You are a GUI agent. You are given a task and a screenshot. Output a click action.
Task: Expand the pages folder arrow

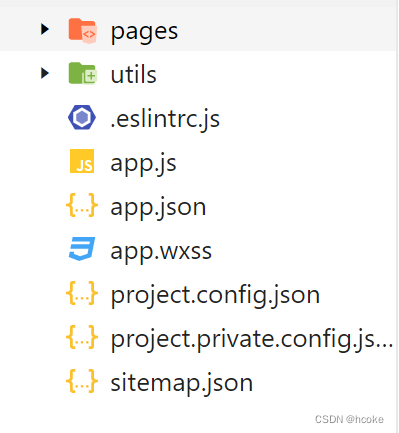click(45, 29)
